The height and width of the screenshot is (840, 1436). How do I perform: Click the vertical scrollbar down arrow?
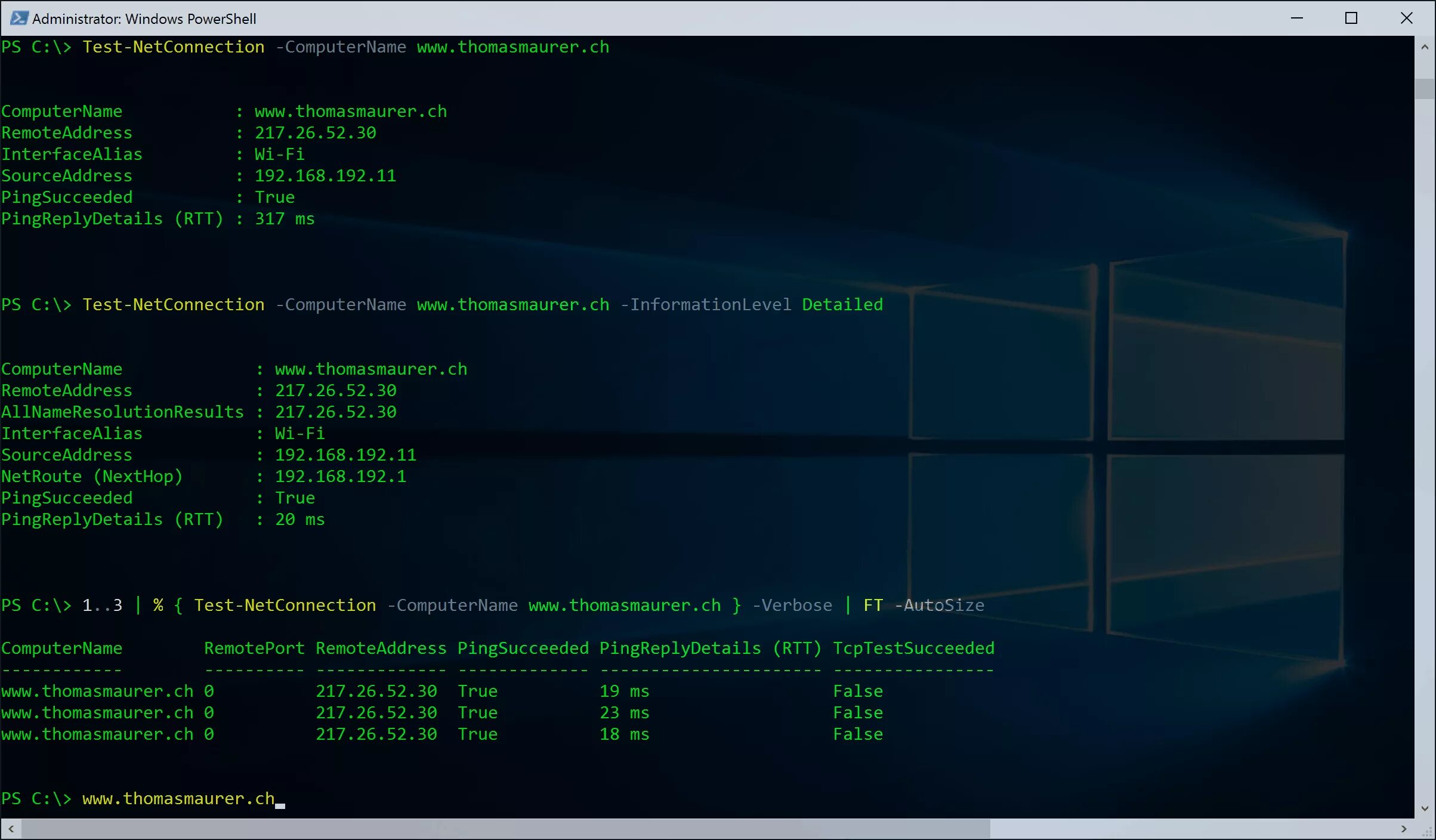(1425, 808)
